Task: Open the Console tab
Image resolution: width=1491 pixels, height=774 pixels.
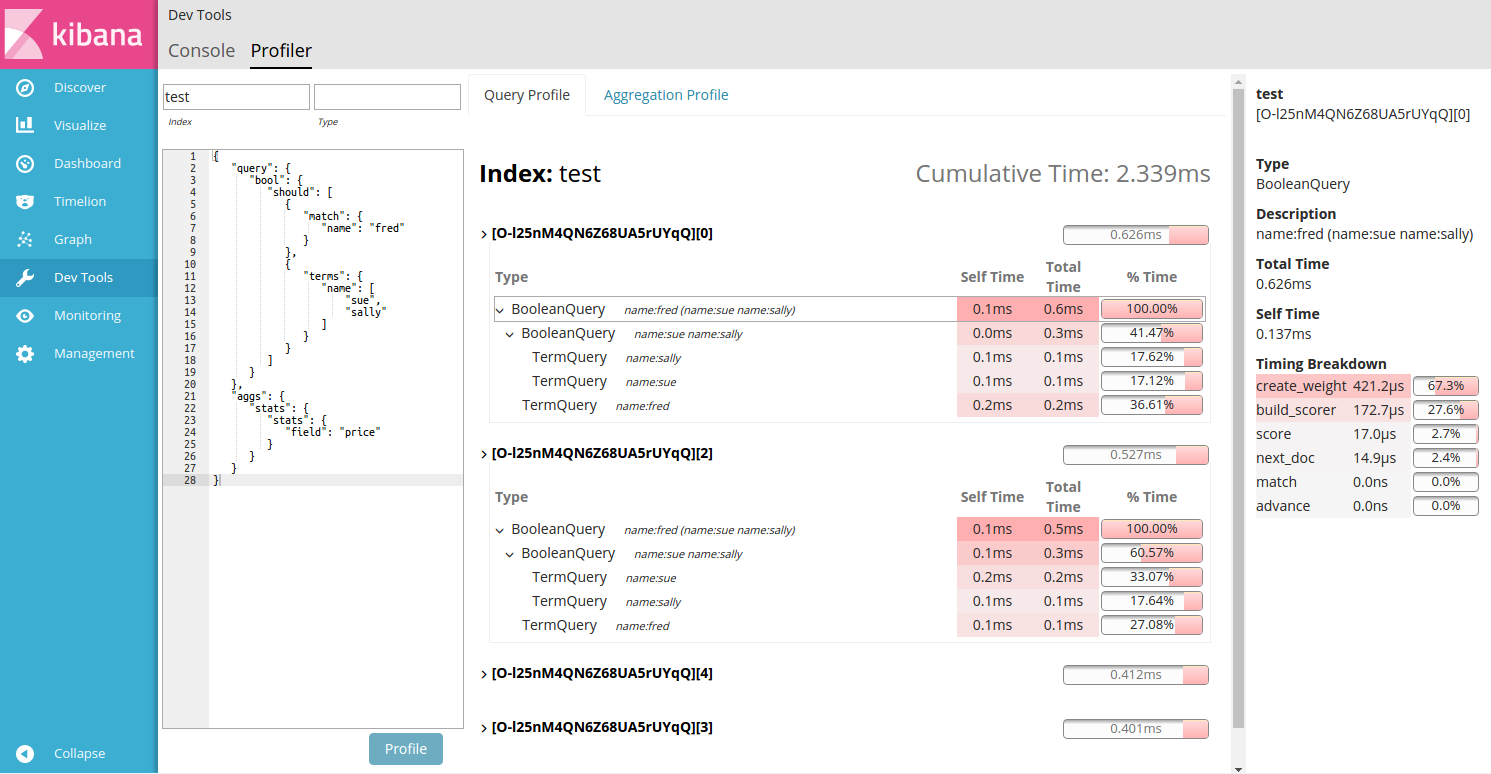Action: click(x=201, y=50)
